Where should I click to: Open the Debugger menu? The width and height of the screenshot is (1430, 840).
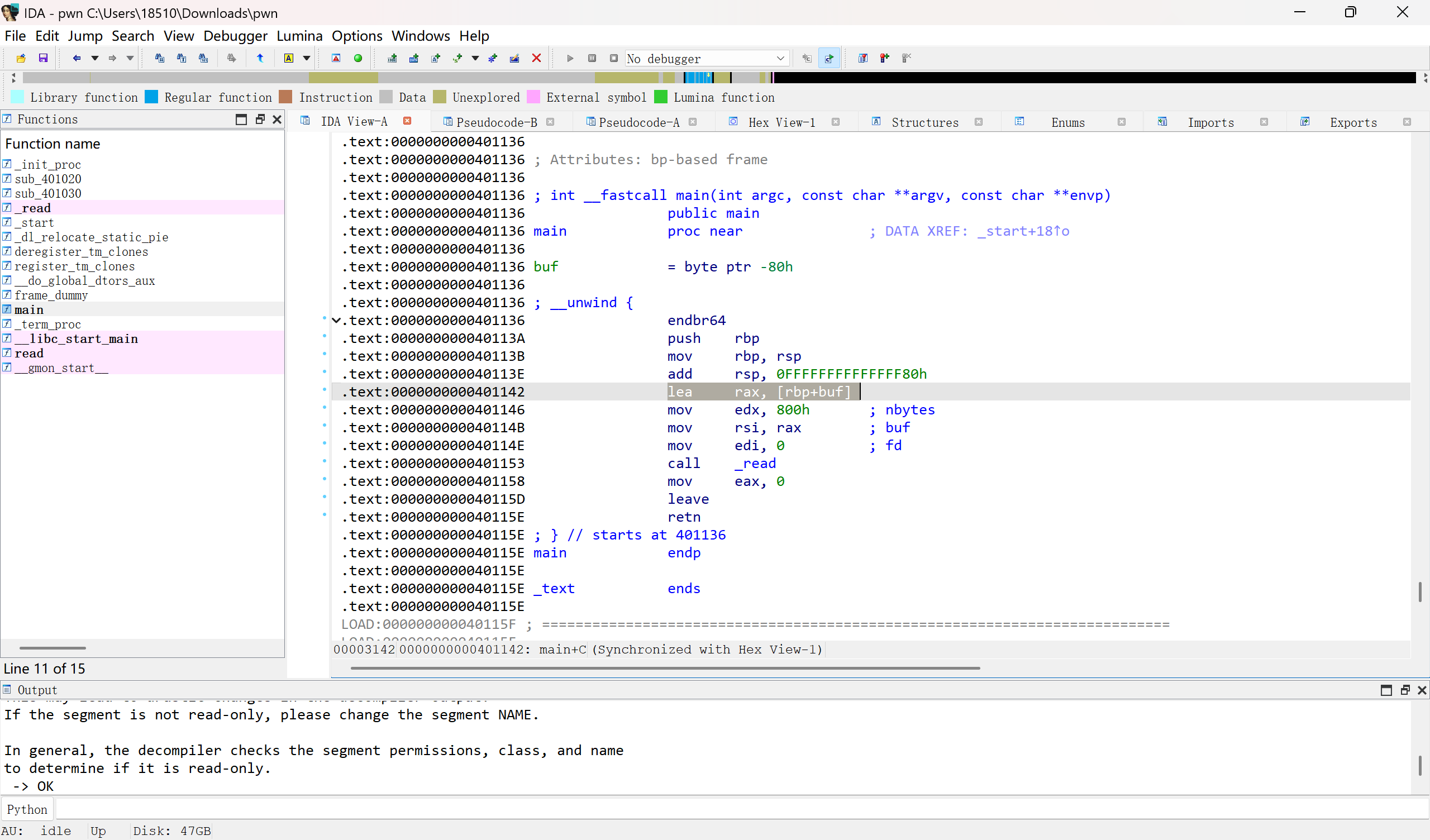point(235,36)
